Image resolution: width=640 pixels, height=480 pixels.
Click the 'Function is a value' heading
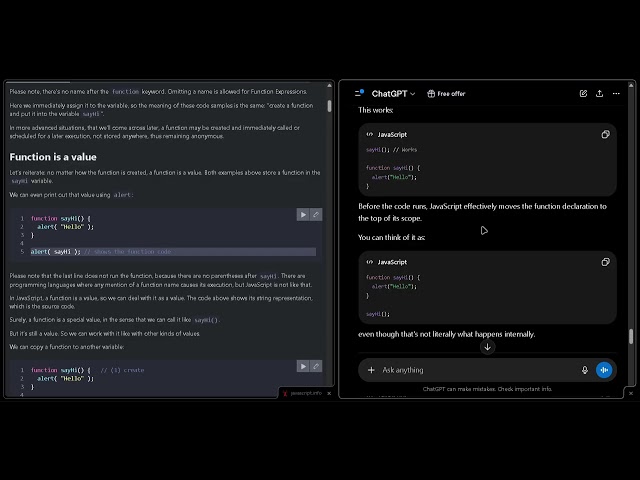point(53,157)
